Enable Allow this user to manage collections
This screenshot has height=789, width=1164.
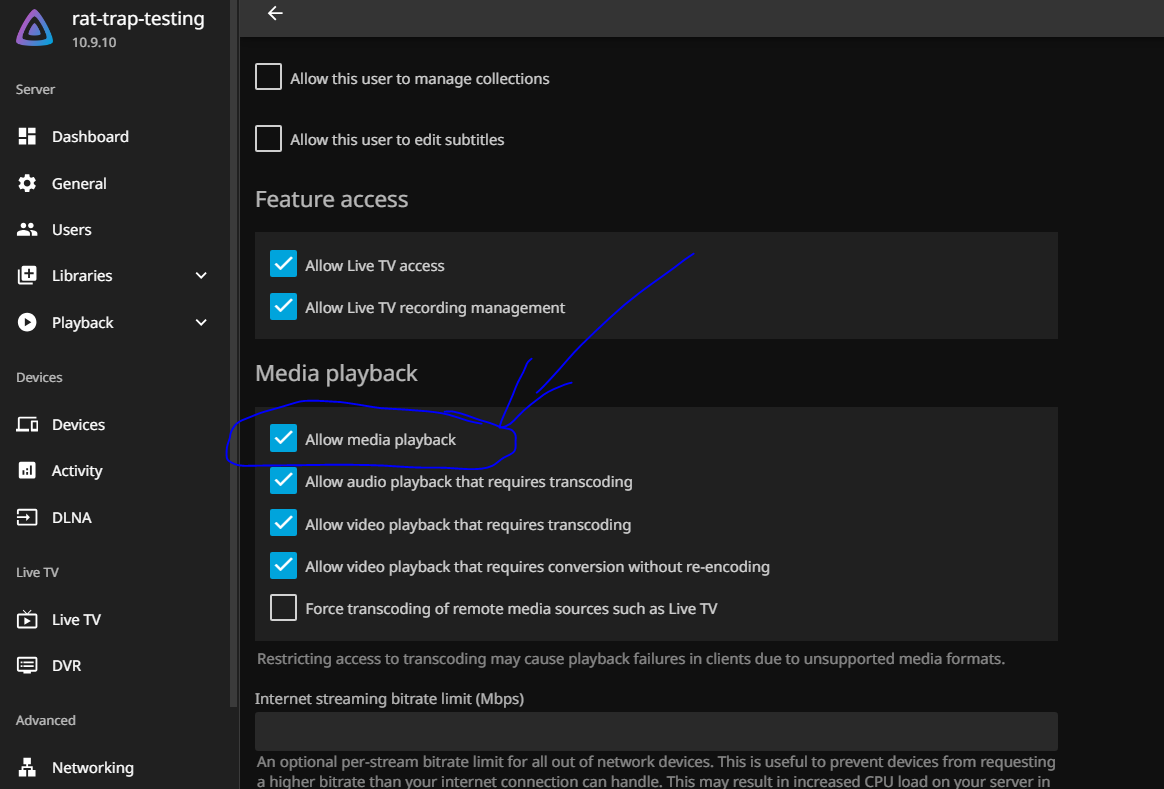[x=268, y=78]
